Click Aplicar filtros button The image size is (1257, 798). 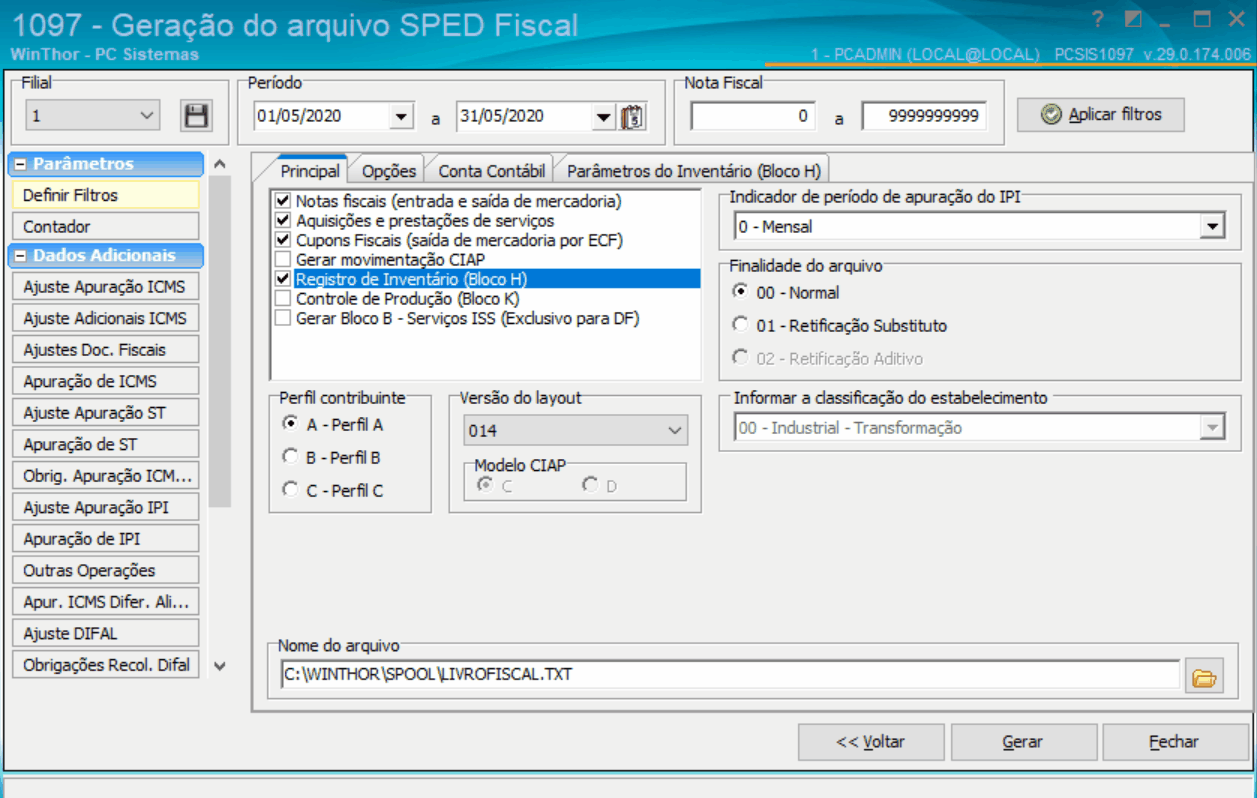(1101, 115)
